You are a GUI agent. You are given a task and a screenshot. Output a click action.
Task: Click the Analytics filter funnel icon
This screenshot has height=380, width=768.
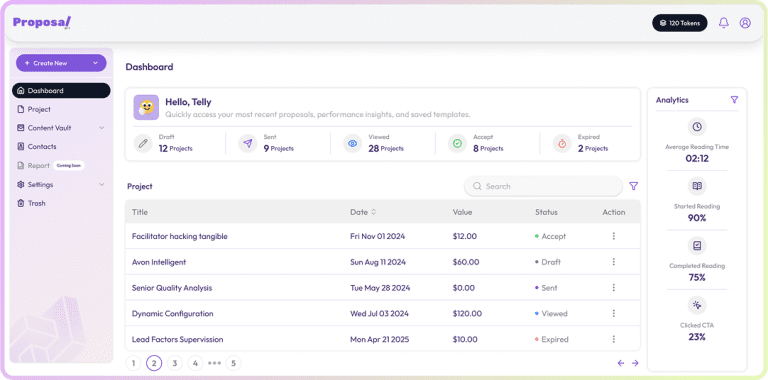[x=734, y=100]
